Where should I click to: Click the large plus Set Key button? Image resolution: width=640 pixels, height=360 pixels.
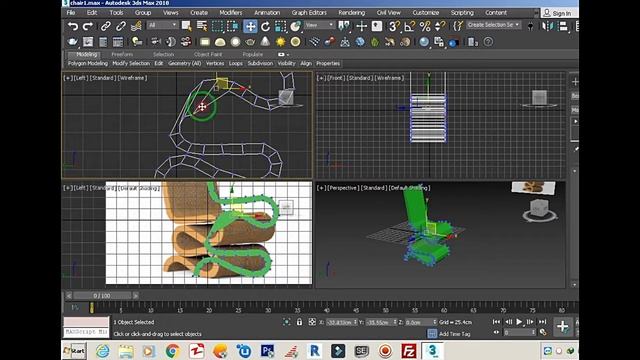point(562,327)
